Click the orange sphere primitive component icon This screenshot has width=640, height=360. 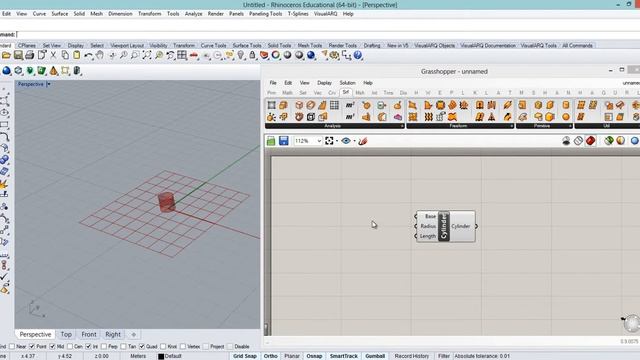click(566, 117)
